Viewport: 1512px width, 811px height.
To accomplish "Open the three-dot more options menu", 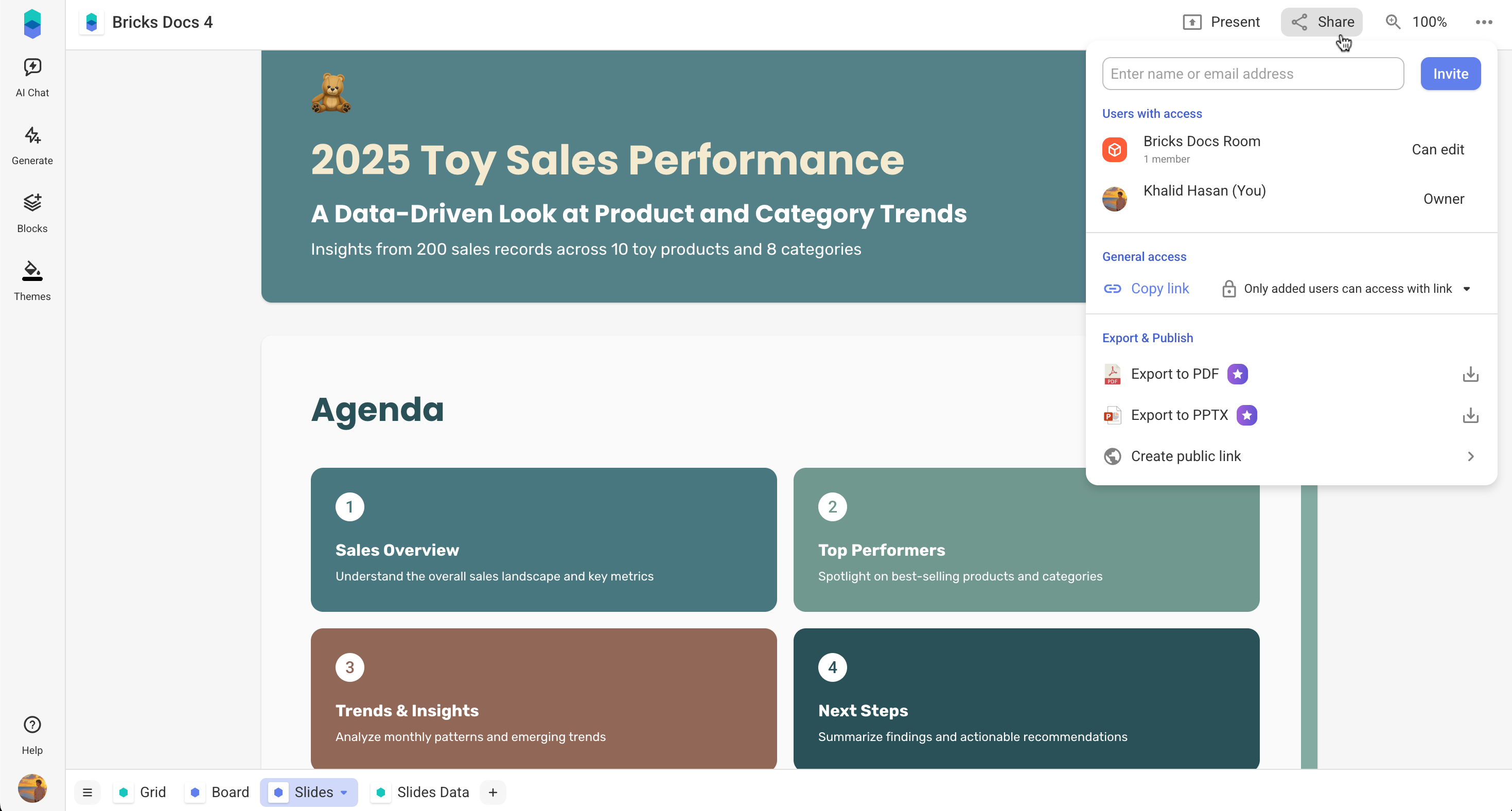I will point(1483,22).
